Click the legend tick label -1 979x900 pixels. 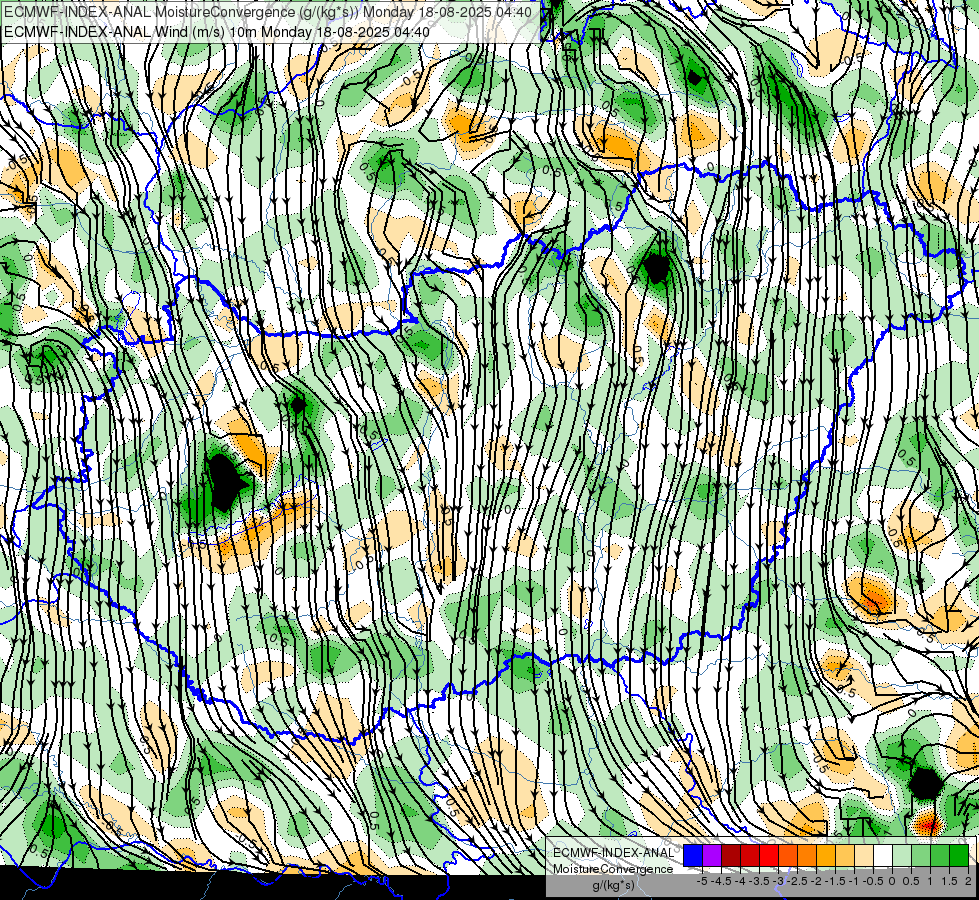[x=854, y=881]
